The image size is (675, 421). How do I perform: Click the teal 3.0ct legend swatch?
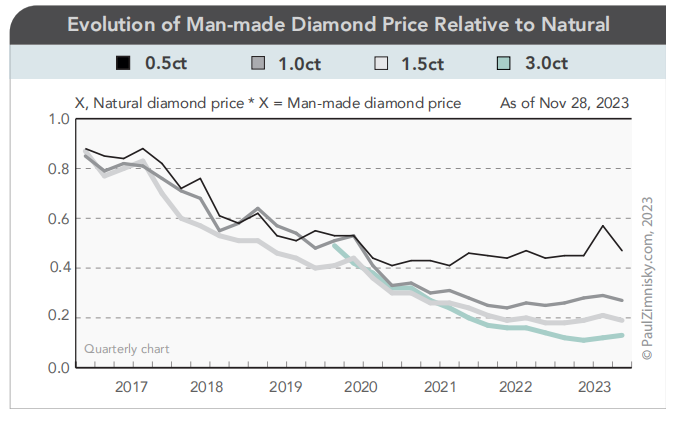coord(504,63)
